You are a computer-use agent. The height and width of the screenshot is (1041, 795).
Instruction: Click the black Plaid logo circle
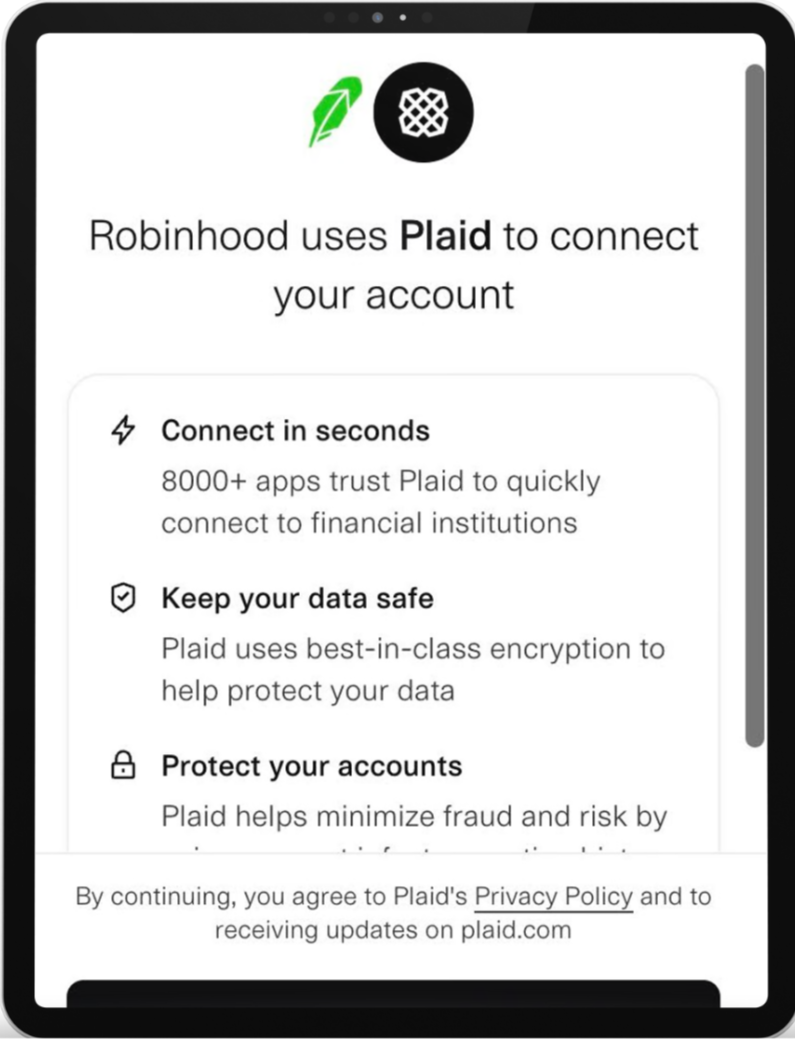[423, 112]
